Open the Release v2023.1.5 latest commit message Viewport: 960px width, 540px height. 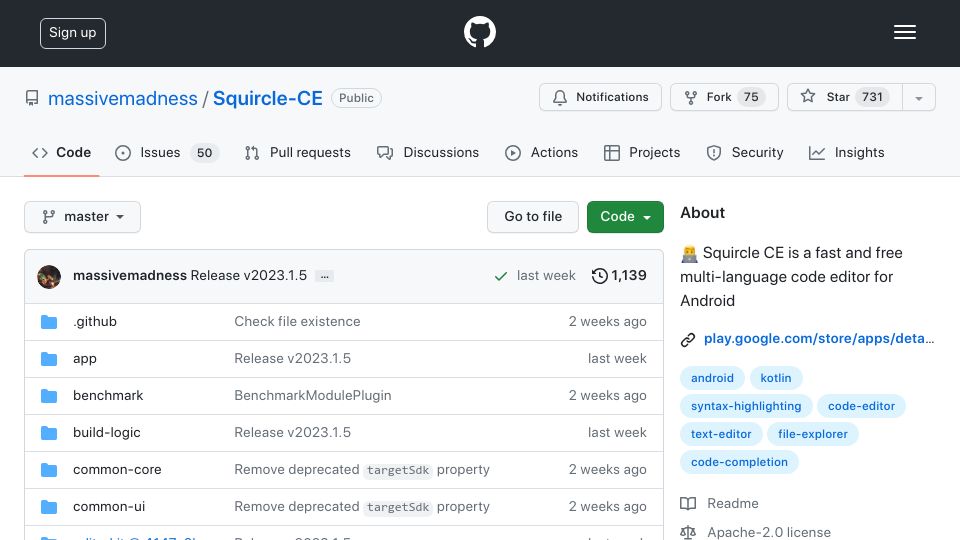click(249, 276)
